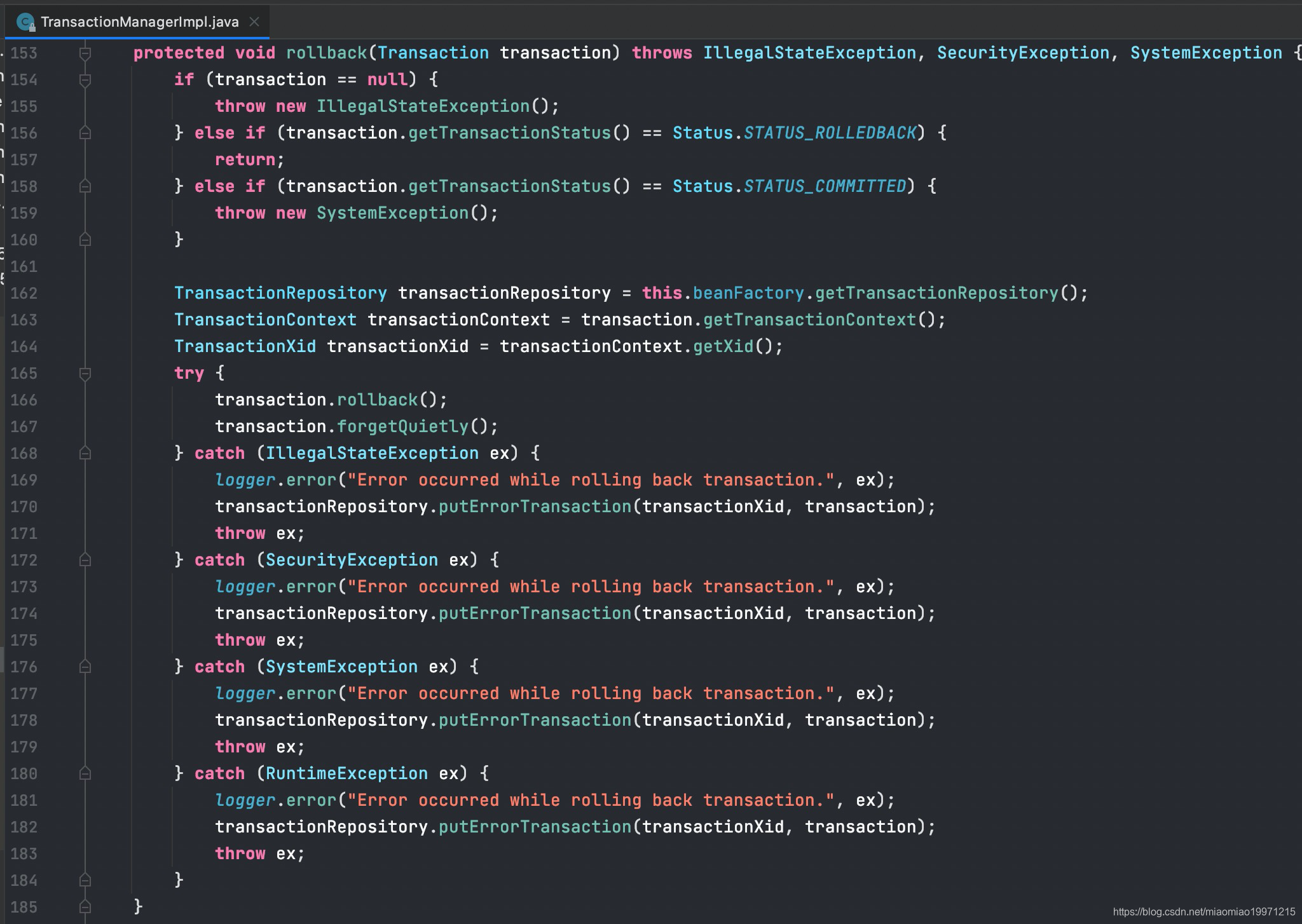Click the STATUS_ROLLEDBACK constant
1302x924 pixels.
[x=830, y=133]
